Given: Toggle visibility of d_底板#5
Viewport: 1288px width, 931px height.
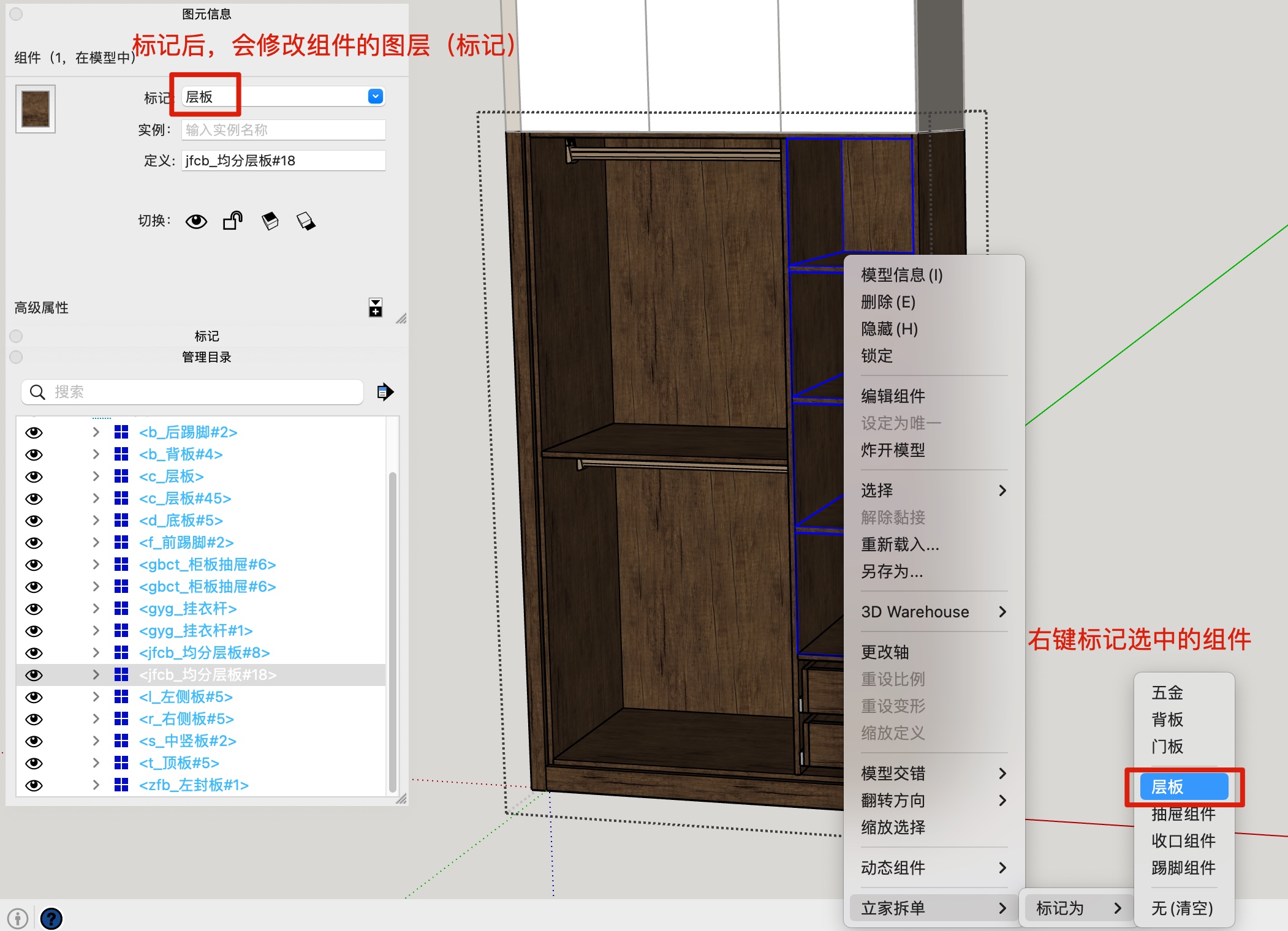Looking at the screenshot, I should click(34, 521).
